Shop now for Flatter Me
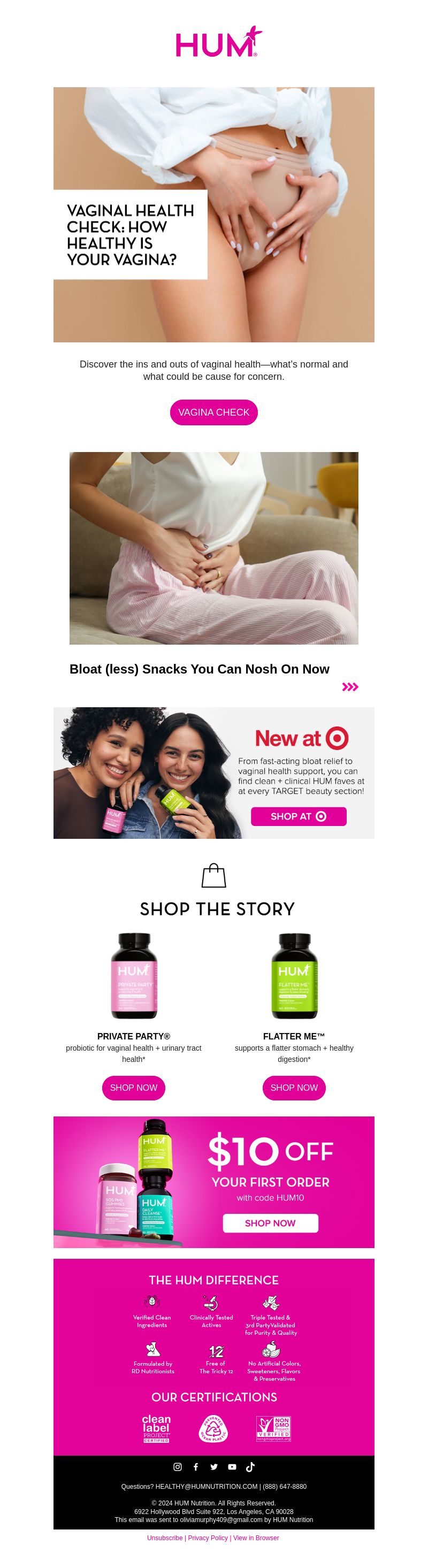This screenshot has height=1568, width=428. pos(294,1088)
